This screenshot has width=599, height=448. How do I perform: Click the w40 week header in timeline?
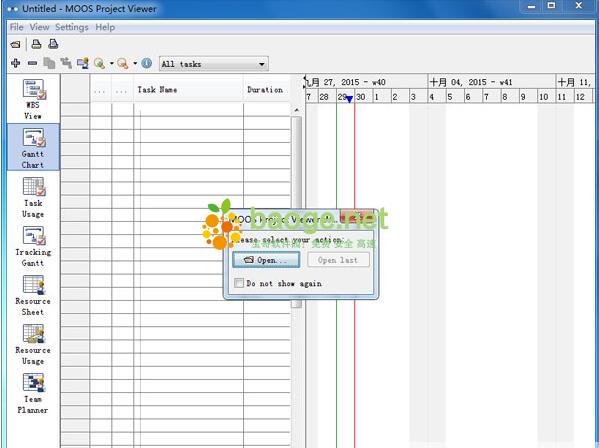367,82
